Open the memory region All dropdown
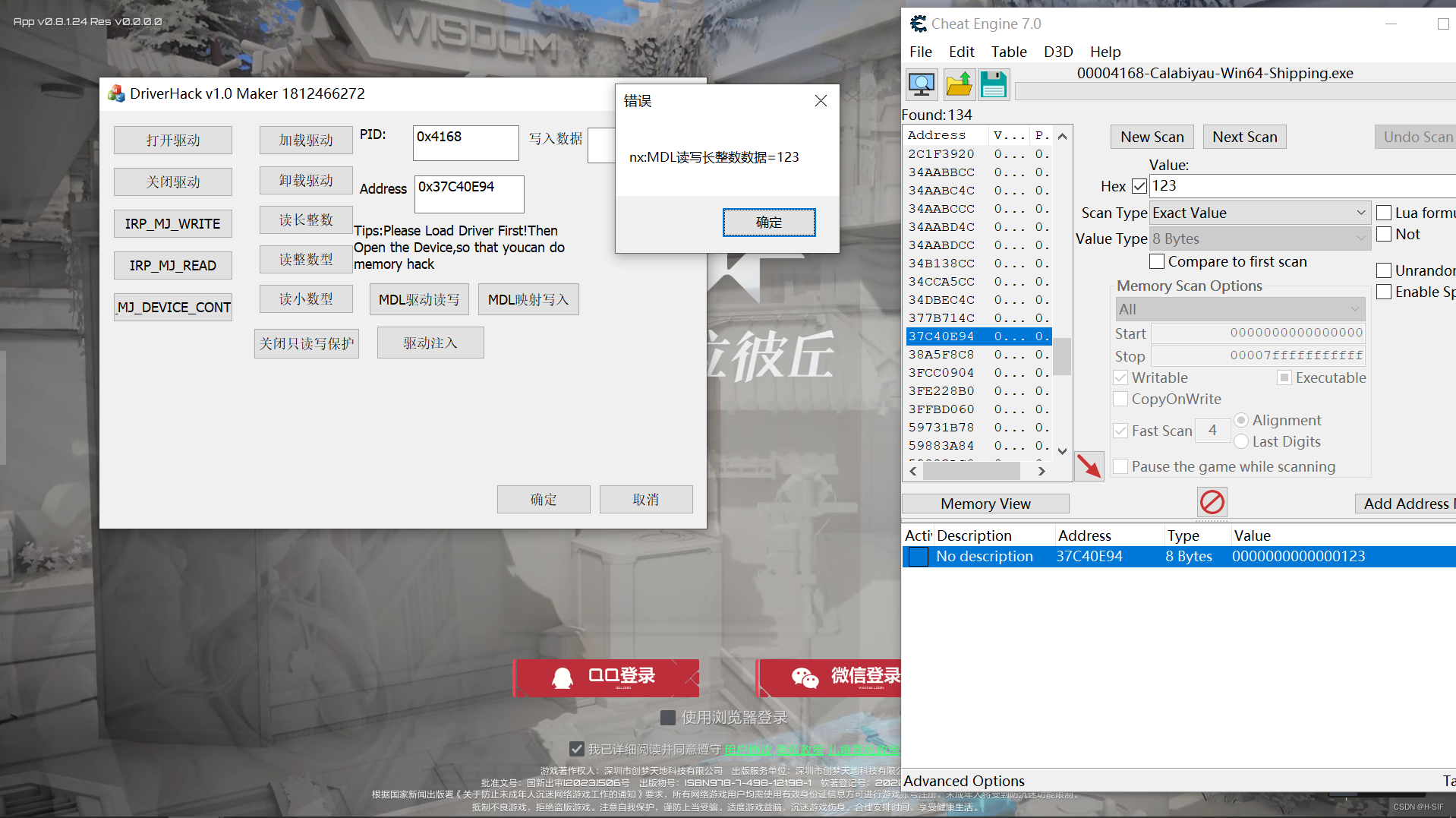The height and width of the screenshot is (818, 1456). (1240, 309)
